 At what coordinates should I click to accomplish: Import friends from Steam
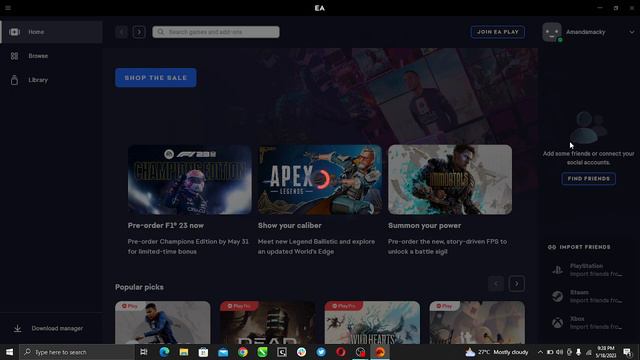click(x=588, y=296)
